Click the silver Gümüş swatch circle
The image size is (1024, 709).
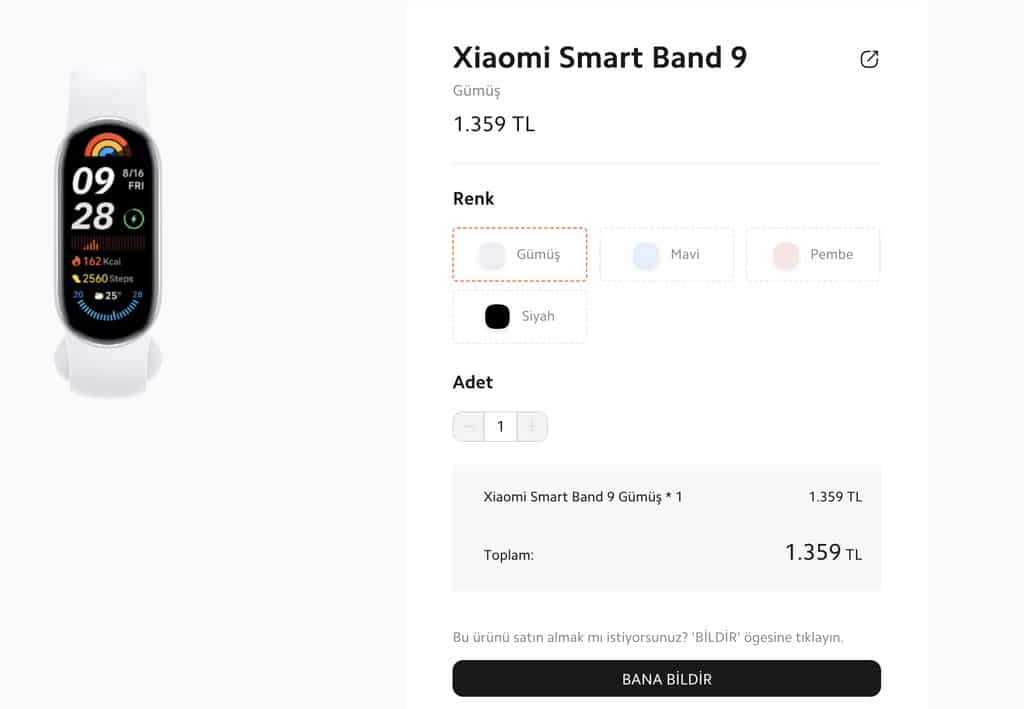(x=492, y=255)
